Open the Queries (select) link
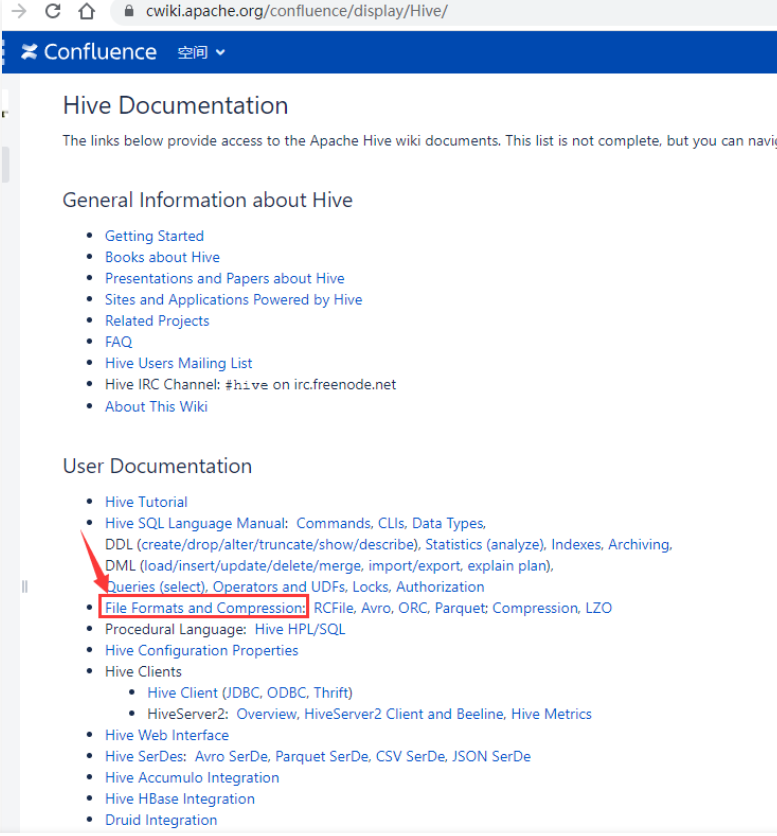This screenshot has height=836, width=777. click(x=156, y=587)
